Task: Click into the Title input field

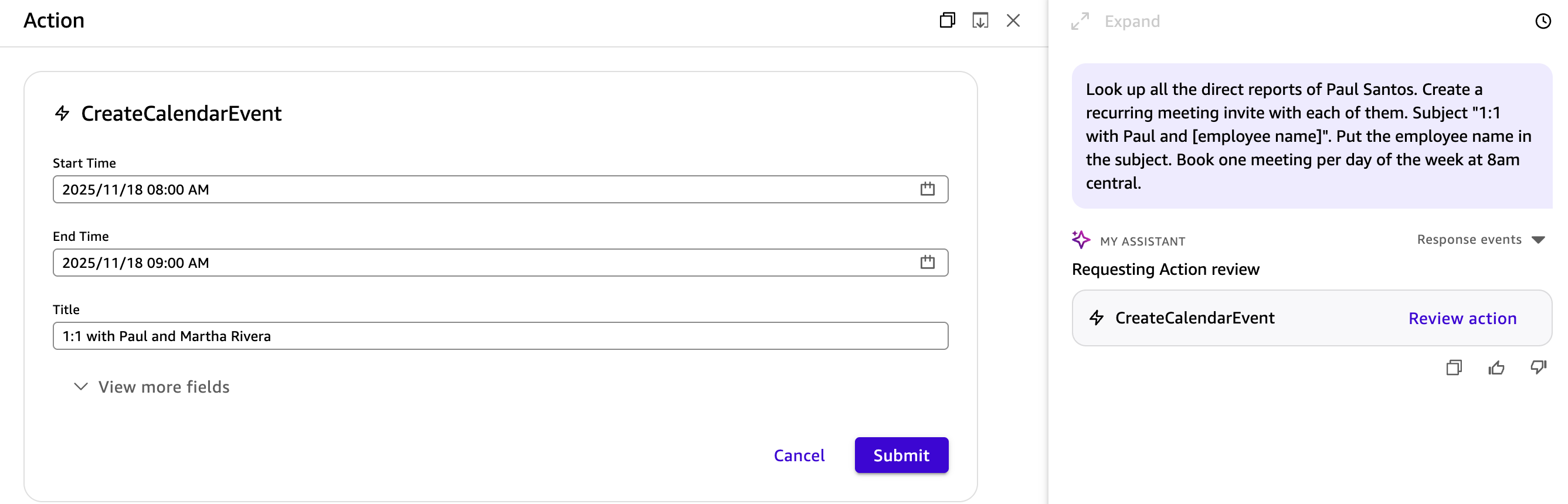Action: 499,336
